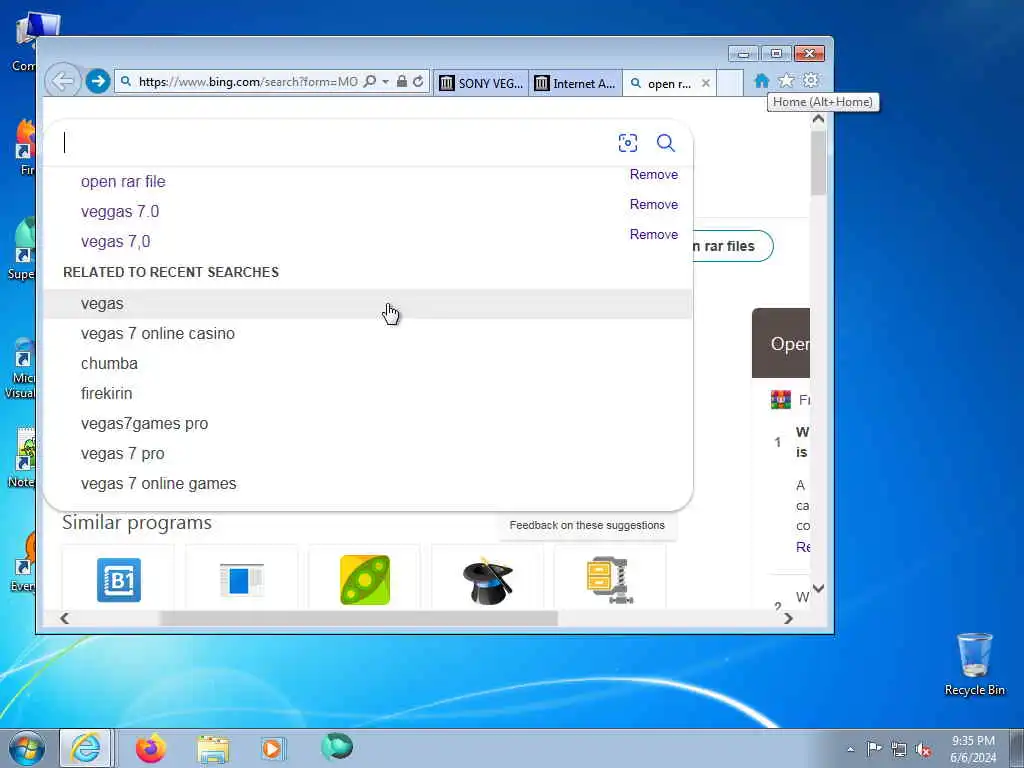Open Favorites with the star icon
Screen dimensions: 1024x768
786,80
